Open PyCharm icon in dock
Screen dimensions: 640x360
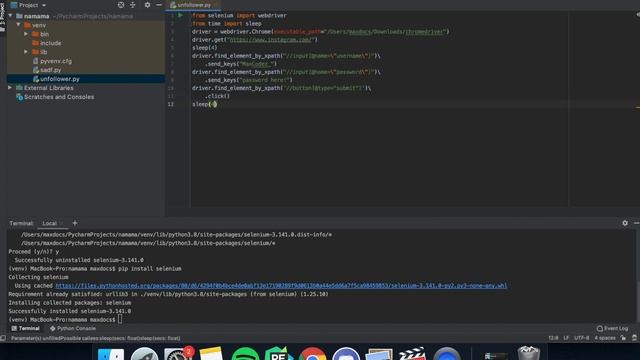(279, 354)
